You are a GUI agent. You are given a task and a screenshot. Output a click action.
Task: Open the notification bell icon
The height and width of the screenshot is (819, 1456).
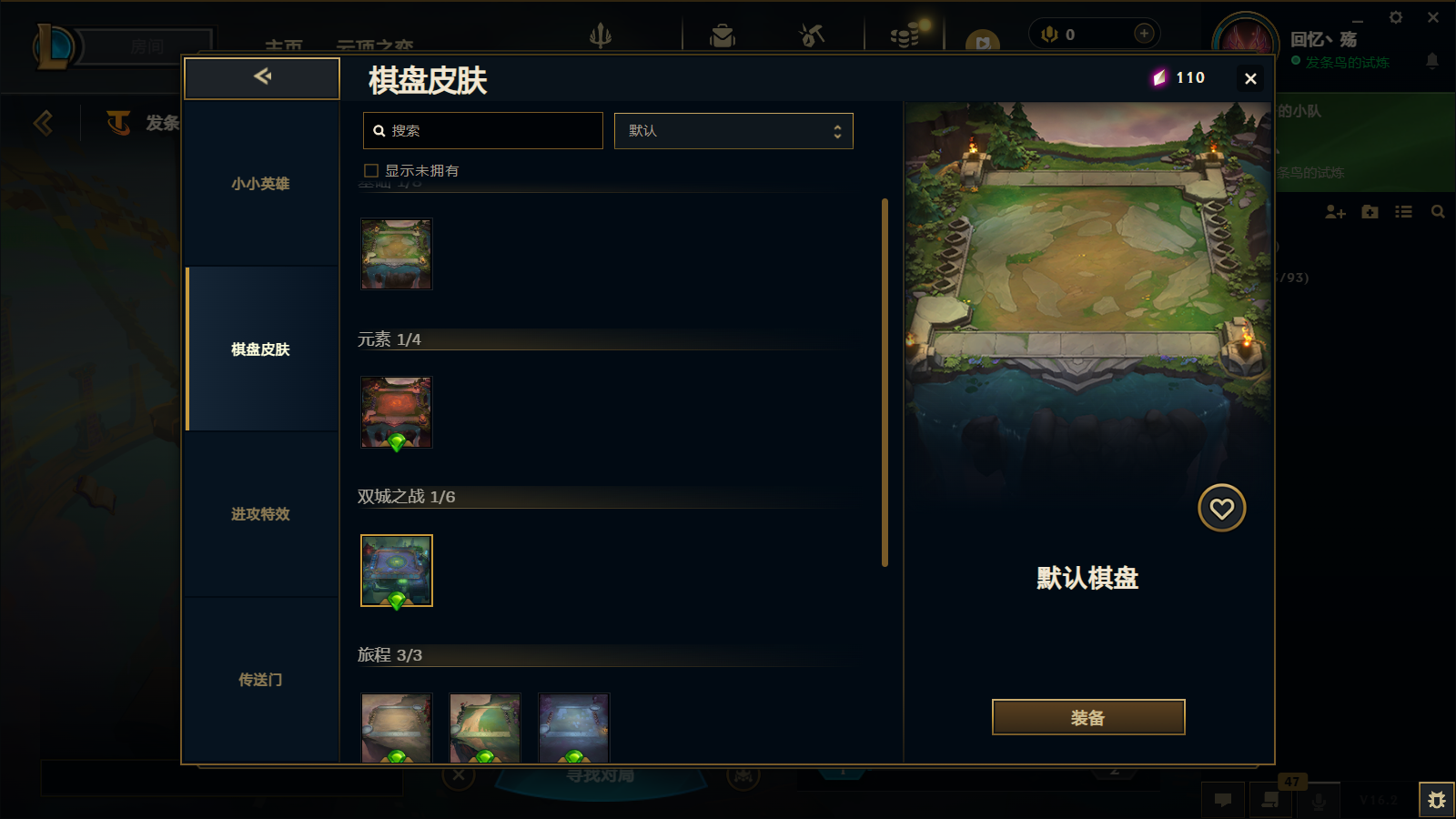[x=1431, y=61]
